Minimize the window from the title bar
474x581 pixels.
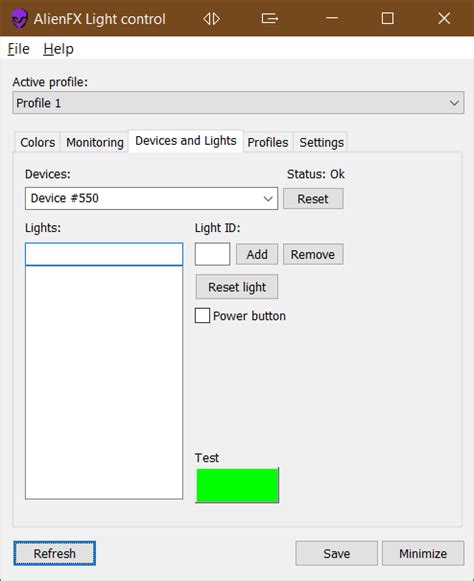332,18
